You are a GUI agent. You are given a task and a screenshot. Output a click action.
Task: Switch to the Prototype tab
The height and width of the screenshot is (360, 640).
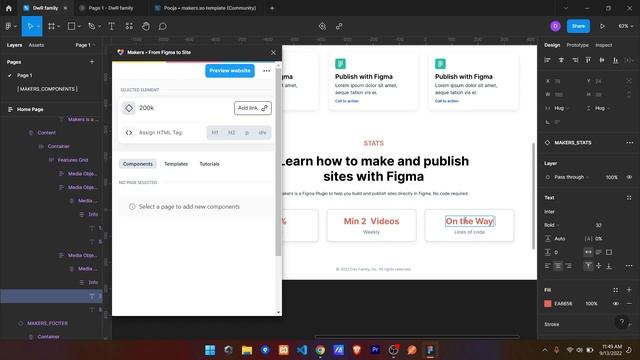point(578,45)
